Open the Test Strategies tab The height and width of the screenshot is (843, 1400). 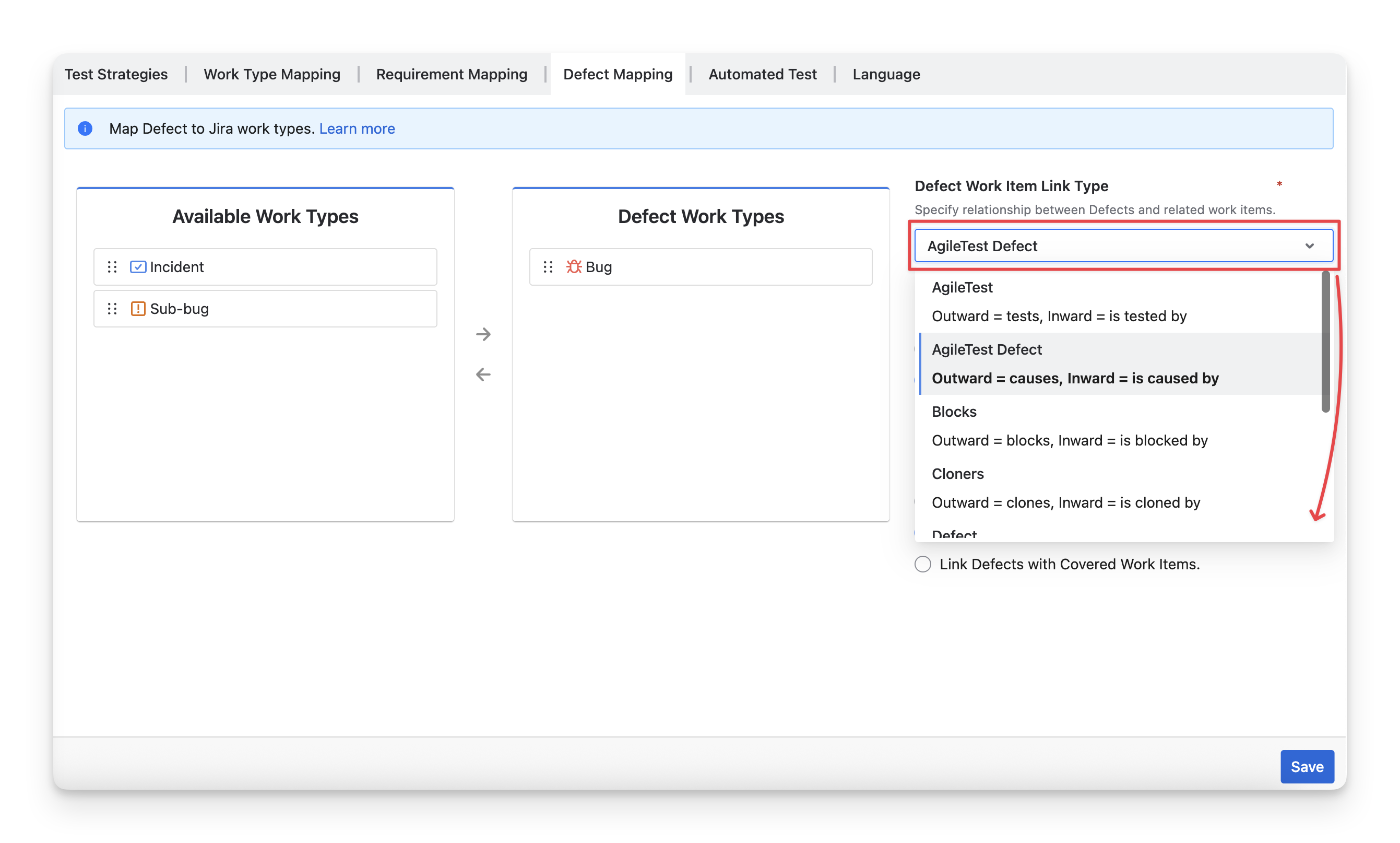(x=116, y=74)
